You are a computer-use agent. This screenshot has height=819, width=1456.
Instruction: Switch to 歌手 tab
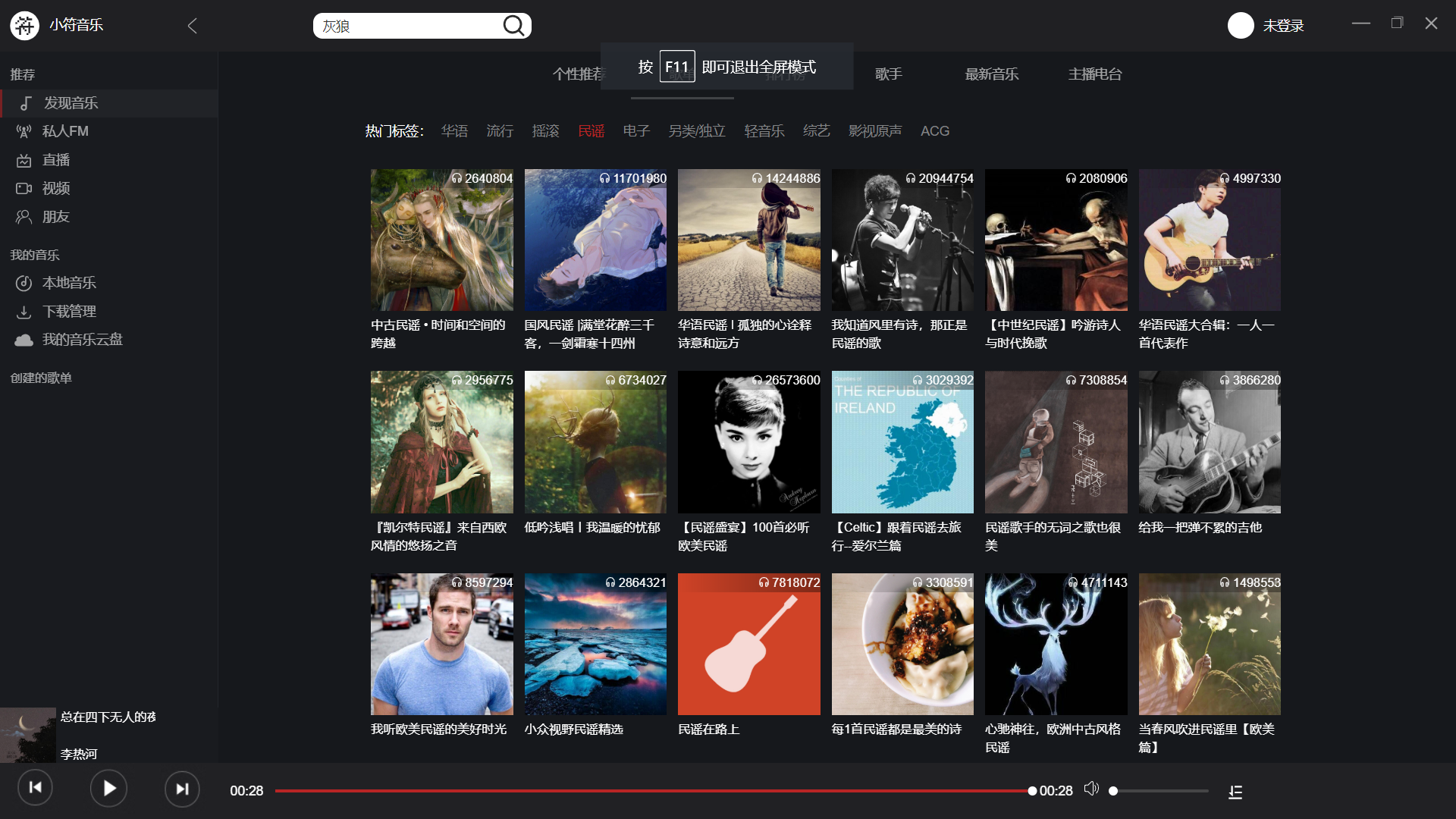pos(888,74)
